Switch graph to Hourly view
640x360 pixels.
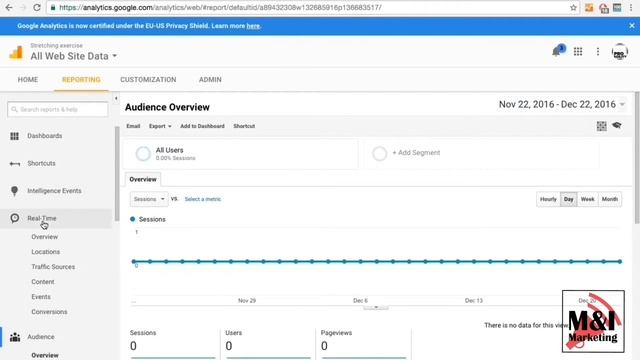pyautogui.click(x=548, y=199)
